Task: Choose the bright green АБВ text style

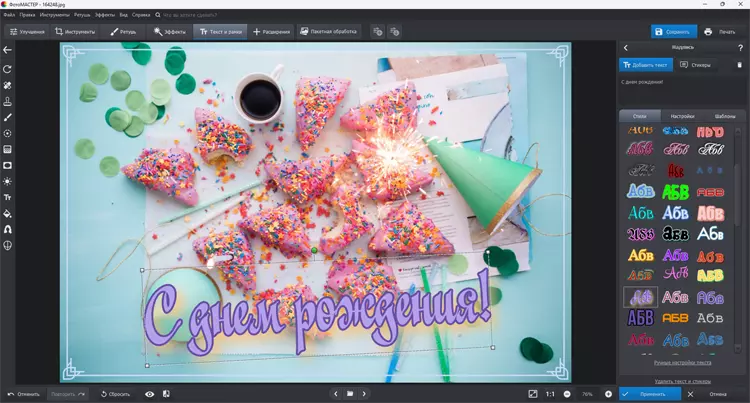Action: click(675, 192)
